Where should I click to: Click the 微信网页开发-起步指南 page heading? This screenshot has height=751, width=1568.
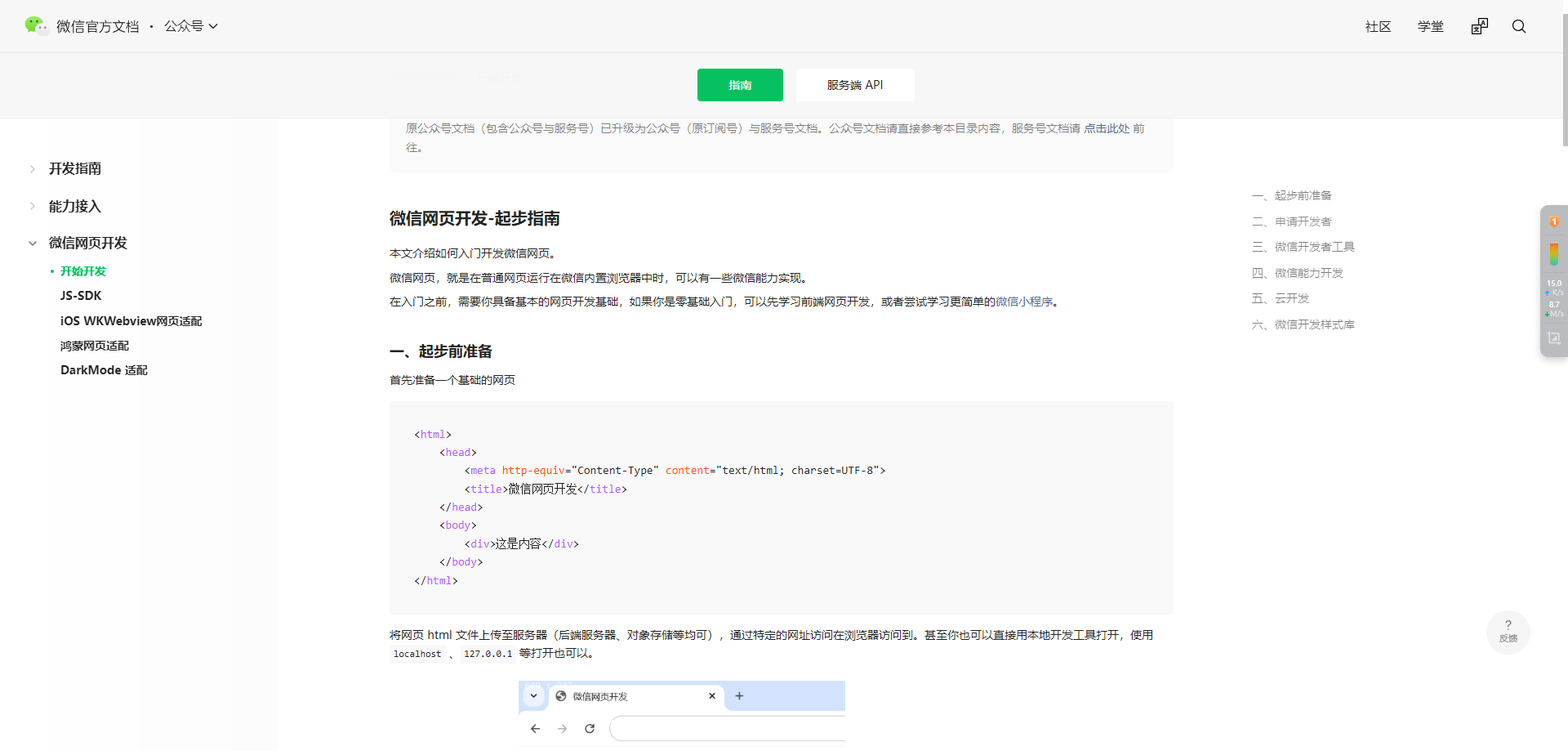(474, 219)
